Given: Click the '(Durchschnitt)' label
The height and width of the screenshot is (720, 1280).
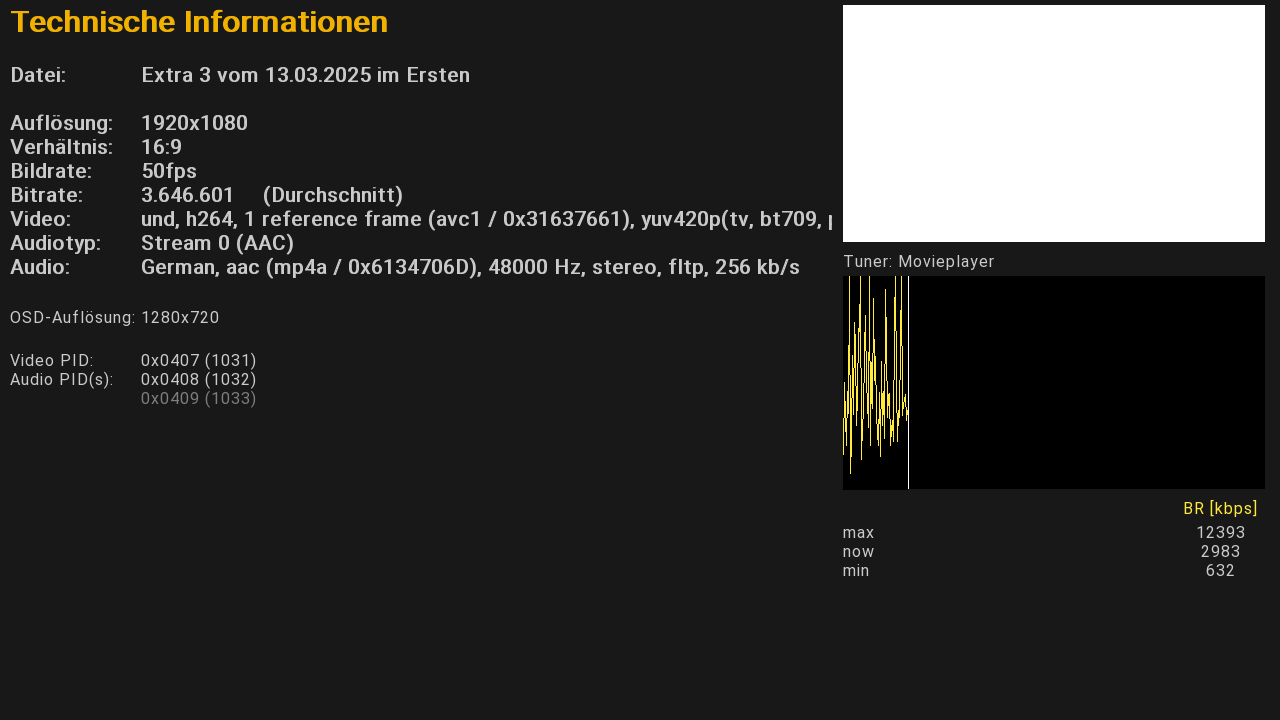Looking at the screenshot, I should point(331,195).
